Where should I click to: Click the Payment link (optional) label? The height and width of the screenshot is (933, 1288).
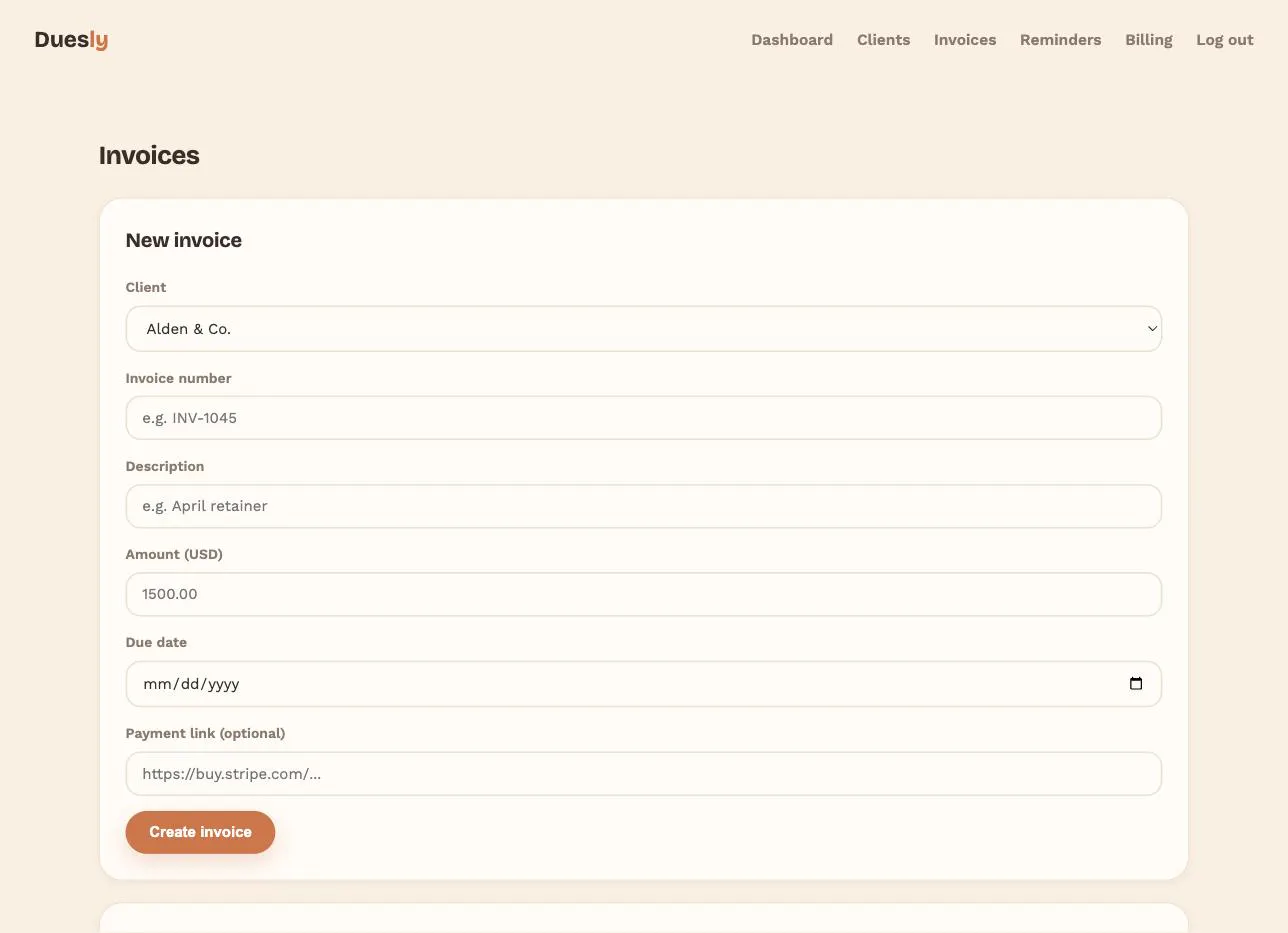coord(205,733)
